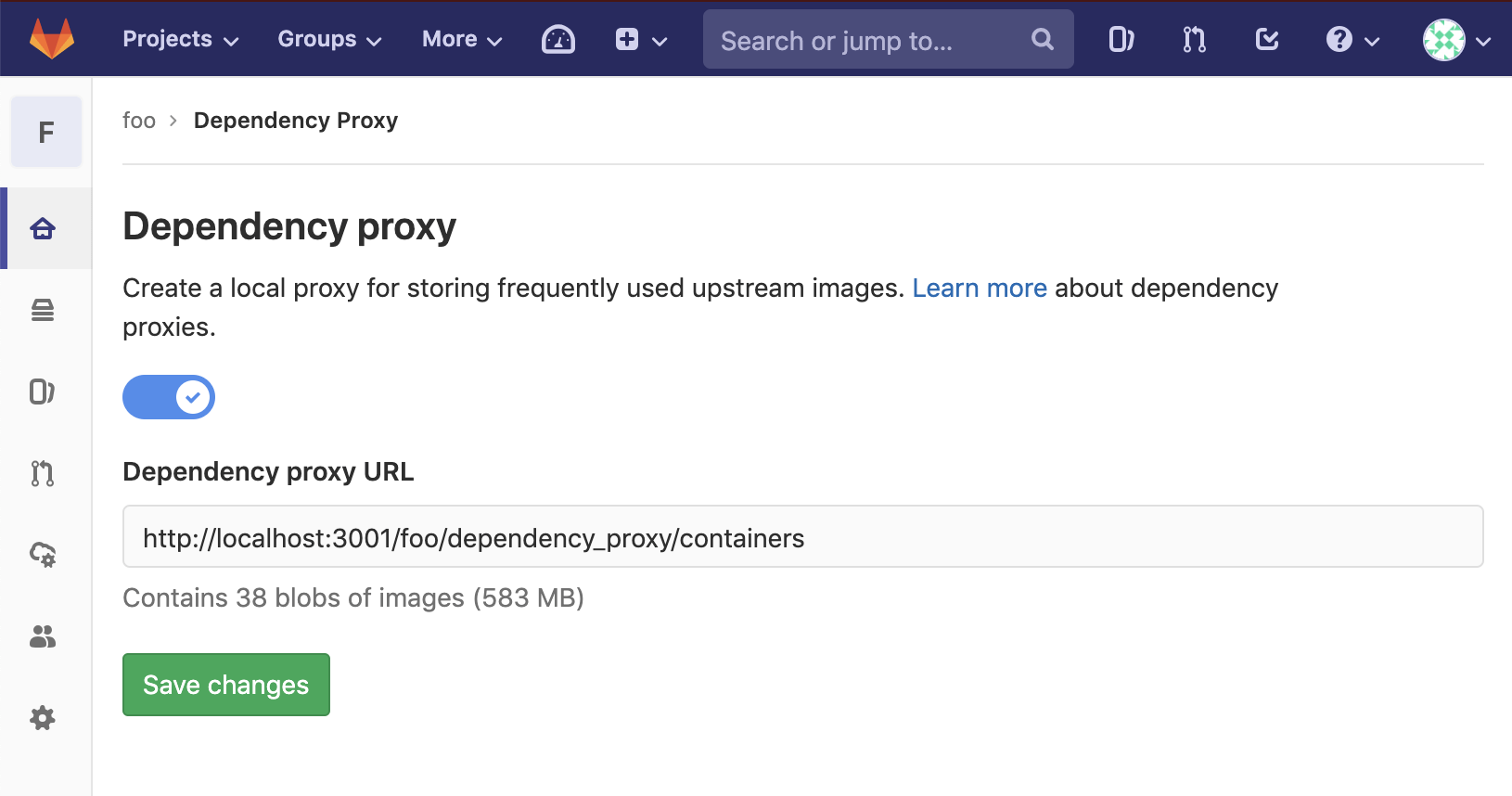Open the Admin dashboard gauge icon
1512x796 pixels.
(x=557, y=39)
